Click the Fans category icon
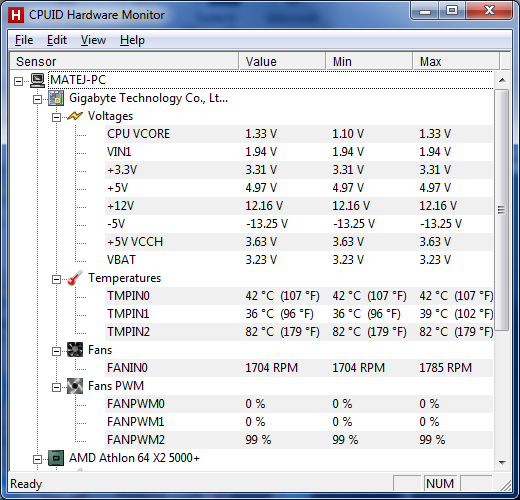520x500 pixels. [75, 350]
